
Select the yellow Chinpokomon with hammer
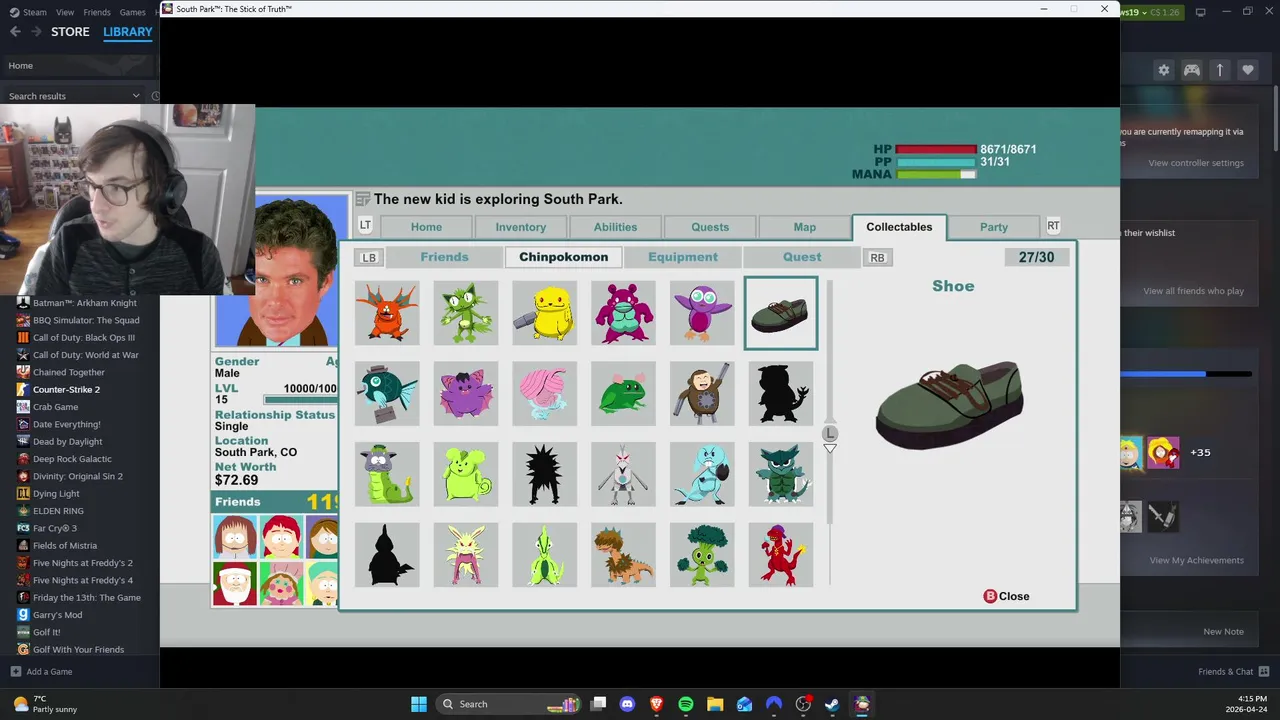pyautogui.click(x=544, y=313)
